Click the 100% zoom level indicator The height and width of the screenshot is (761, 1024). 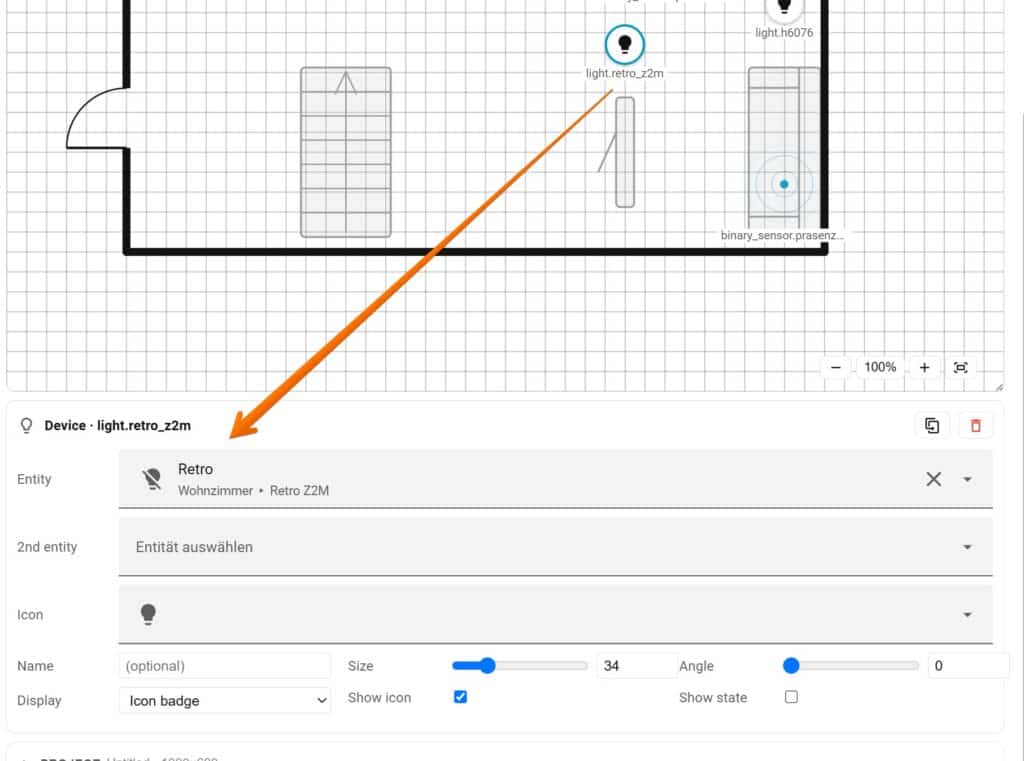(x=880, y=367)
